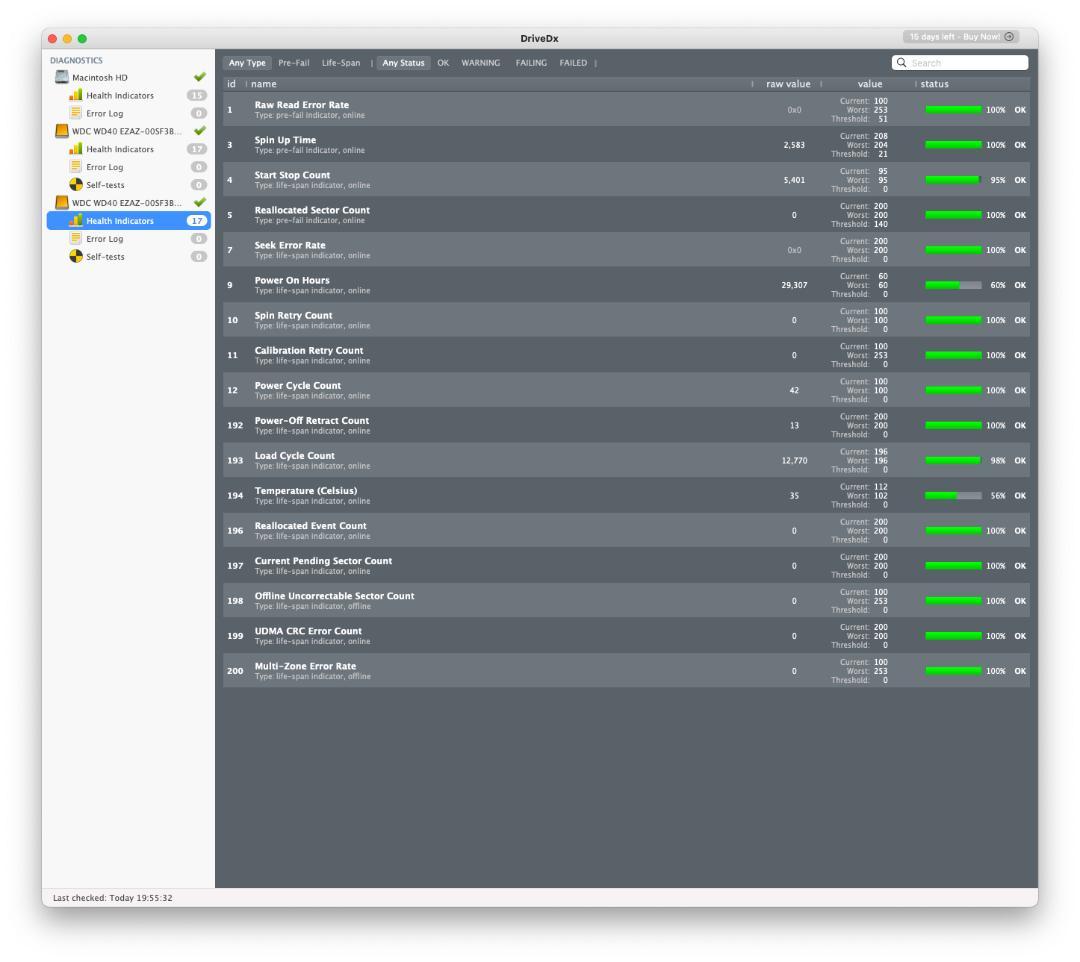Sort by the raw value column header

coord(787,84)
